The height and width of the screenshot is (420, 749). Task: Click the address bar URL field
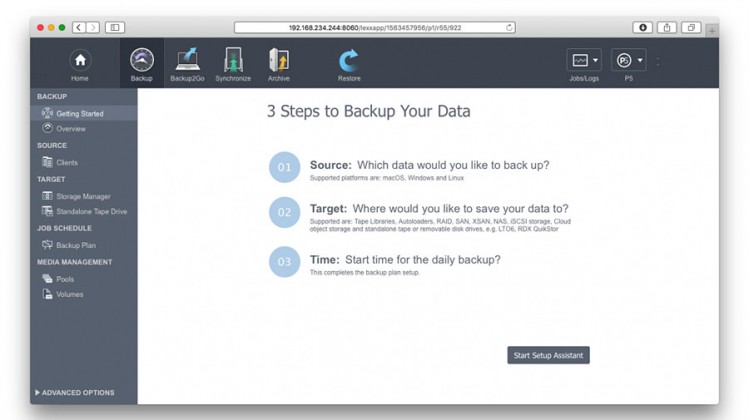click(x=374, y=28)
